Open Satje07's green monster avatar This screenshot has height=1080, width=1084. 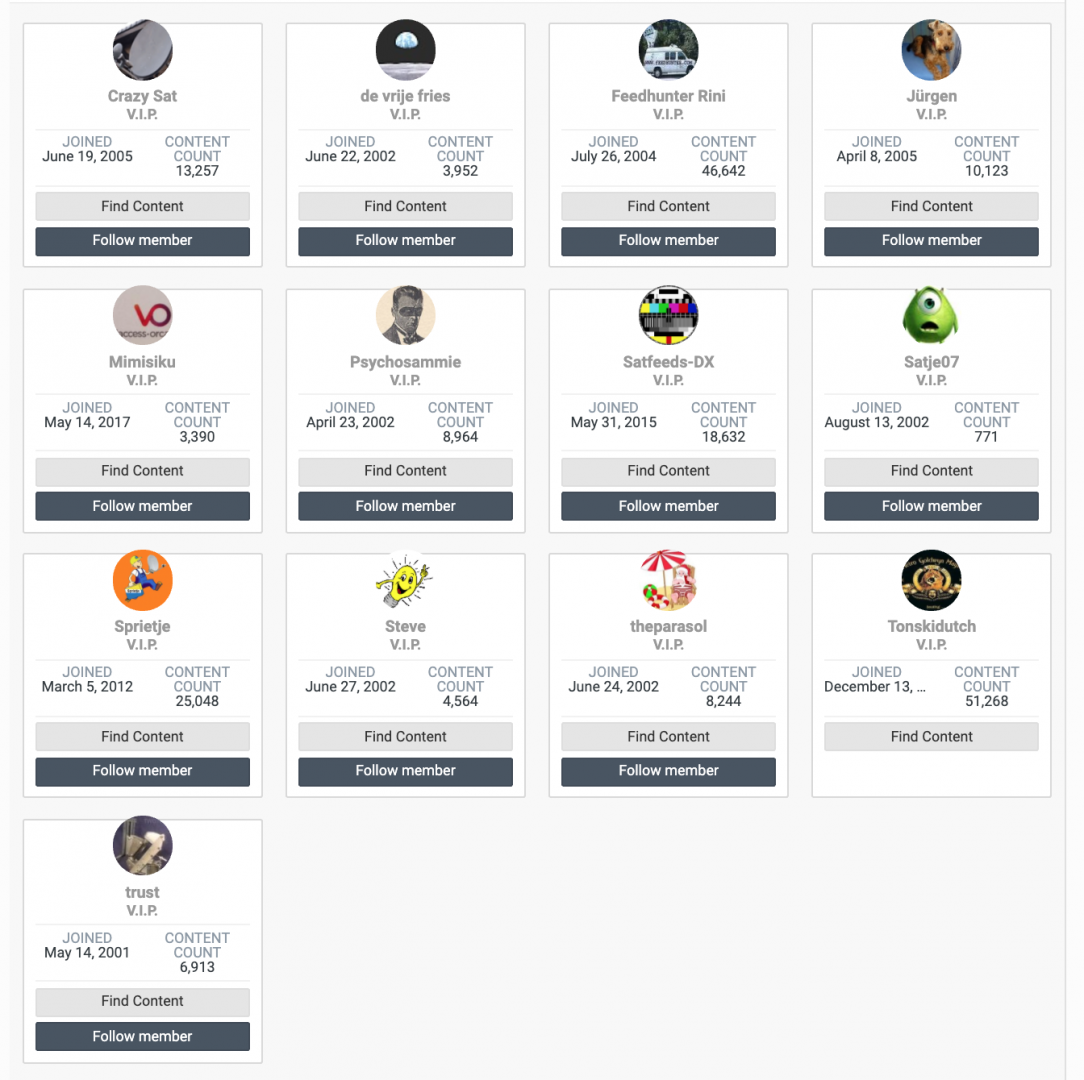click(x=931, y=315)
